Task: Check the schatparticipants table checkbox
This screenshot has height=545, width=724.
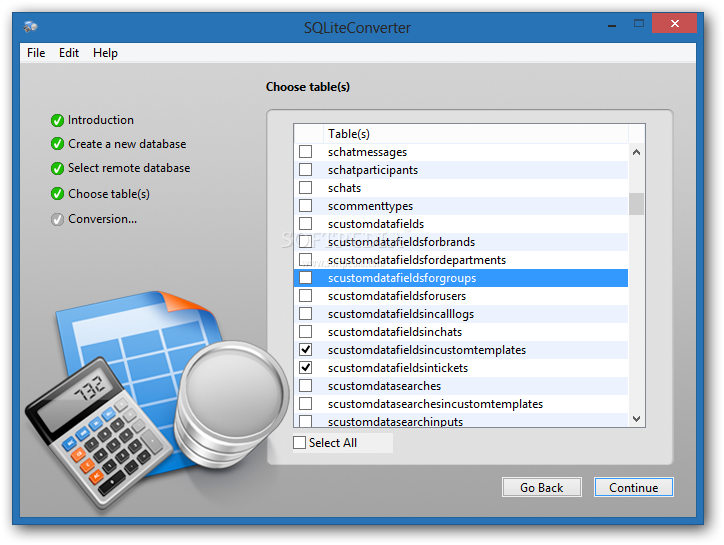Action: [x=305, y=170]
